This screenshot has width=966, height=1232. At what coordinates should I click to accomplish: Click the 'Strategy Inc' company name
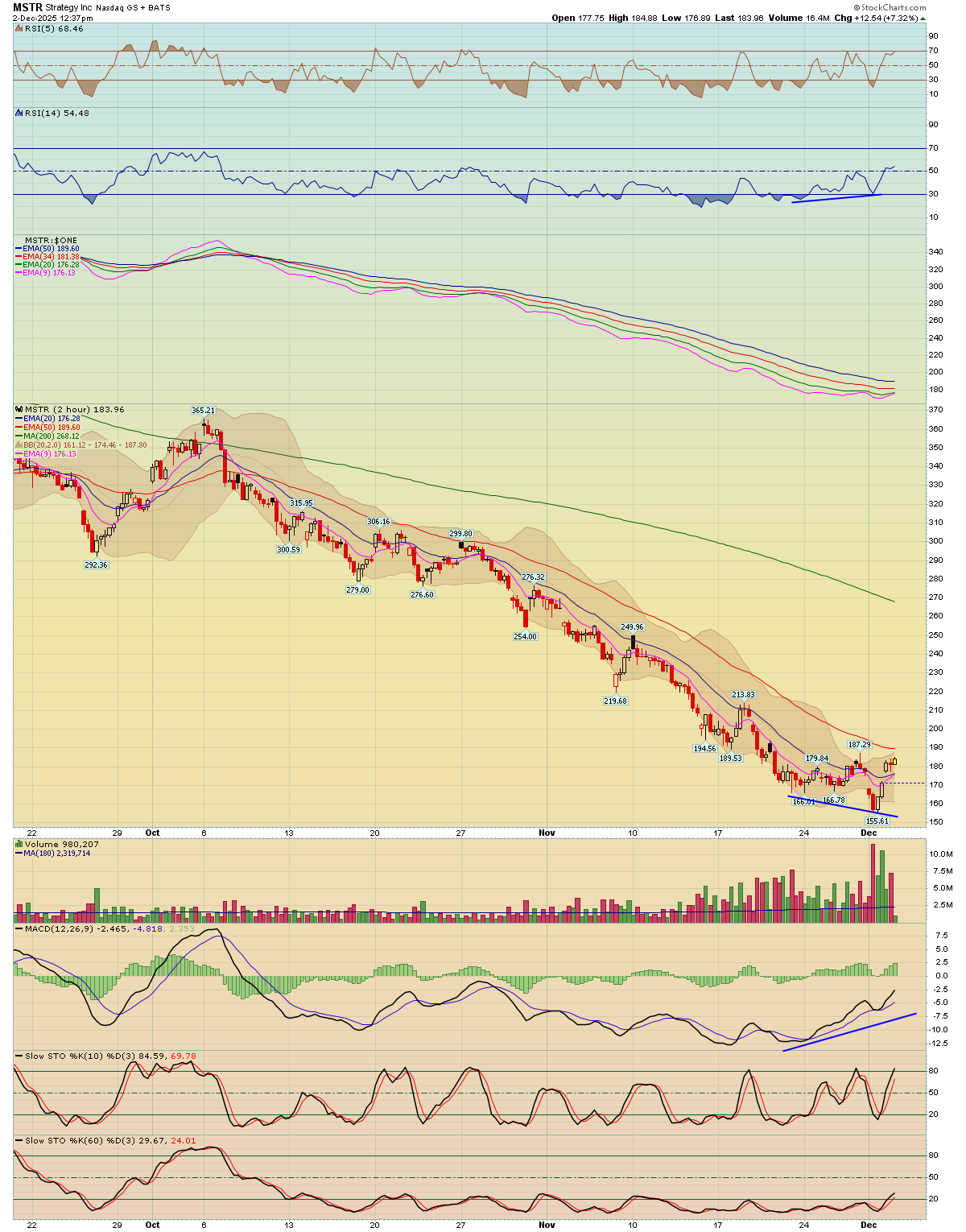pos(69,7)
